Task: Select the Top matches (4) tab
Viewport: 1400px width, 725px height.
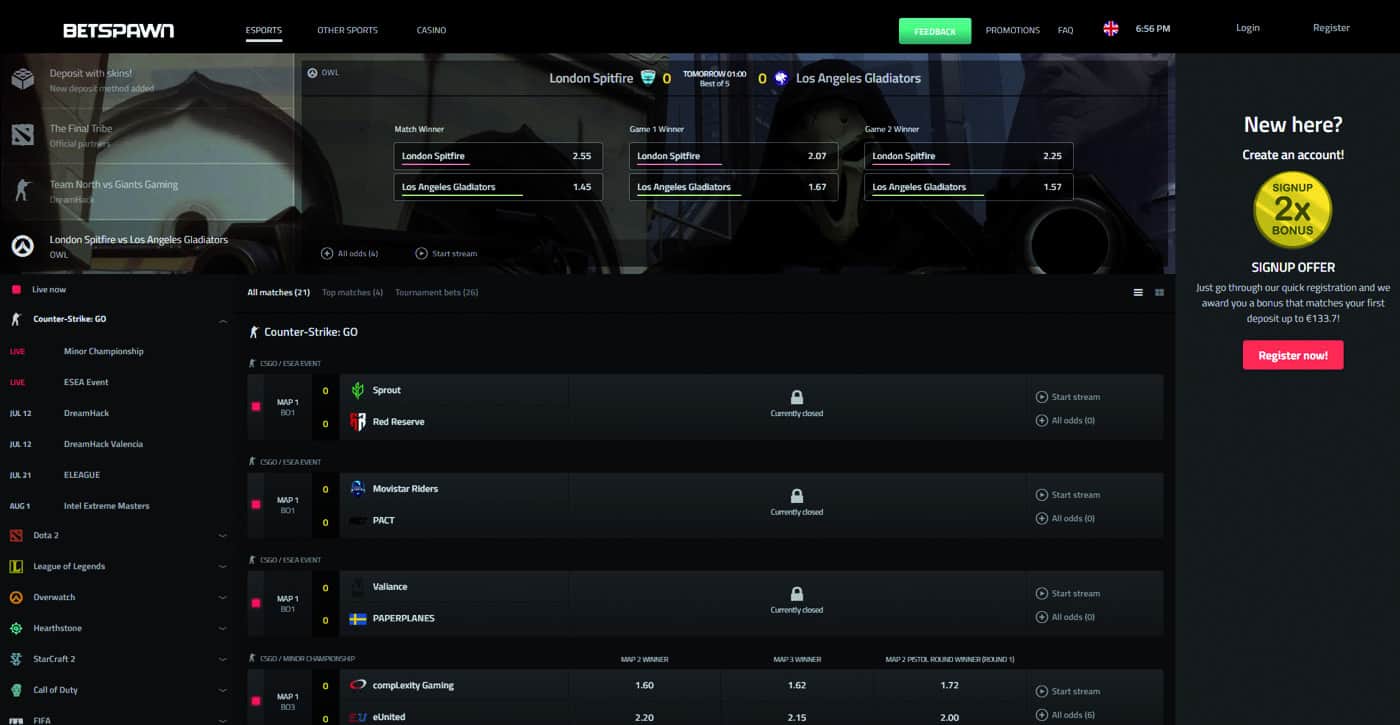Action: pos(352,293)
